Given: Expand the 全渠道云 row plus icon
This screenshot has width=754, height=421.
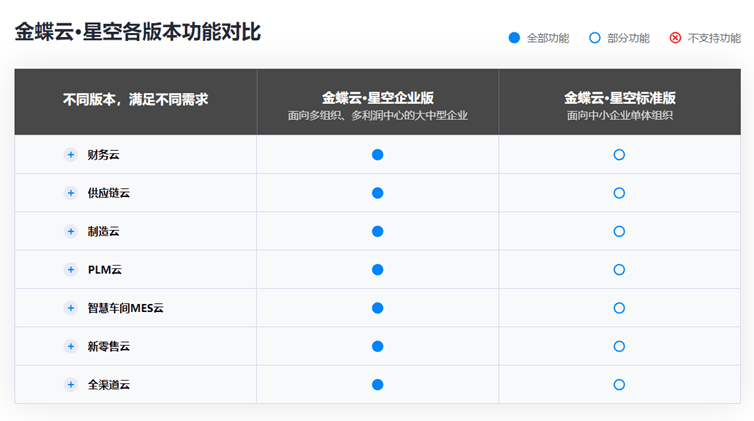Looking at the screenshot, I should pyautogui.click(x=71, y=384).
